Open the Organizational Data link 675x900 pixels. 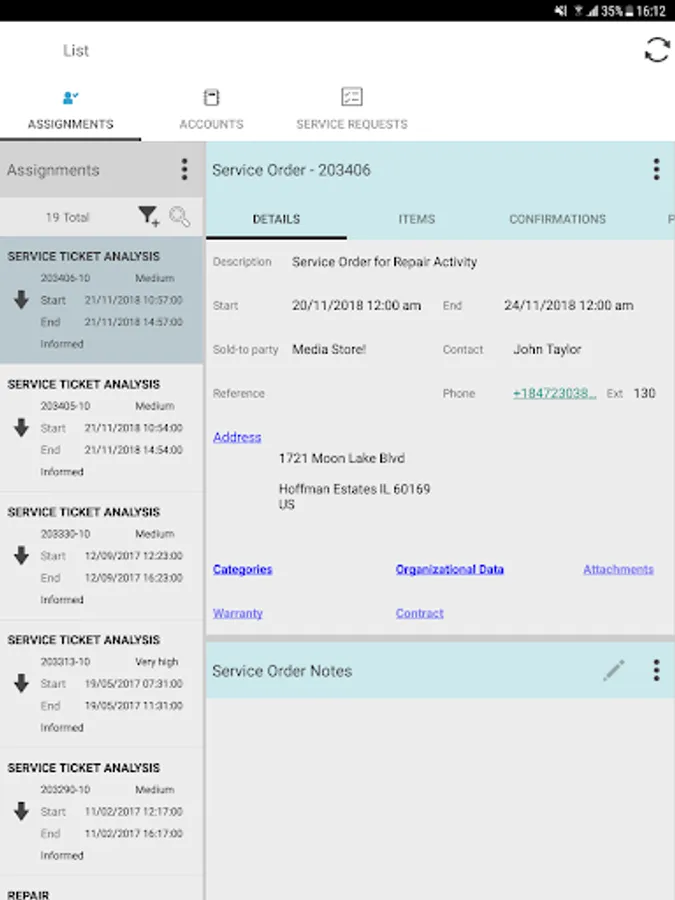tap(449, 569)
